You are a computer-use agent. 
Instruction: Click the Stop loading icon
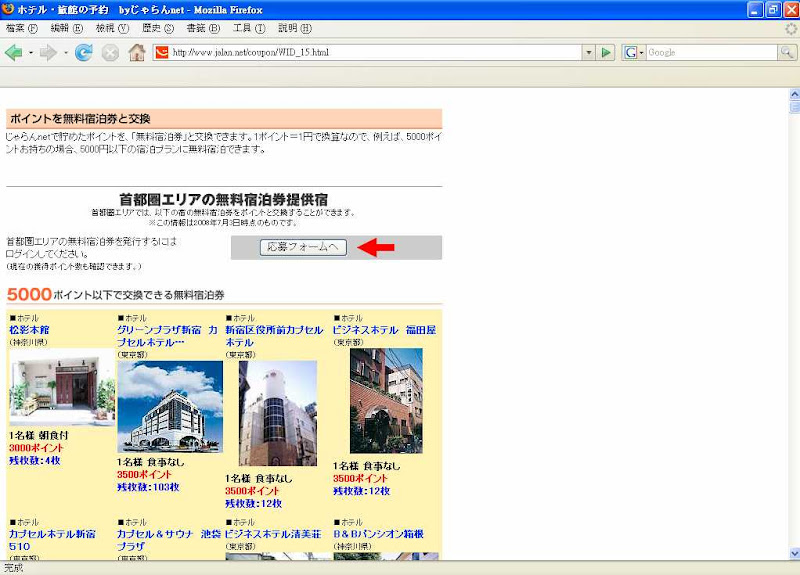[x=110, y=52]
